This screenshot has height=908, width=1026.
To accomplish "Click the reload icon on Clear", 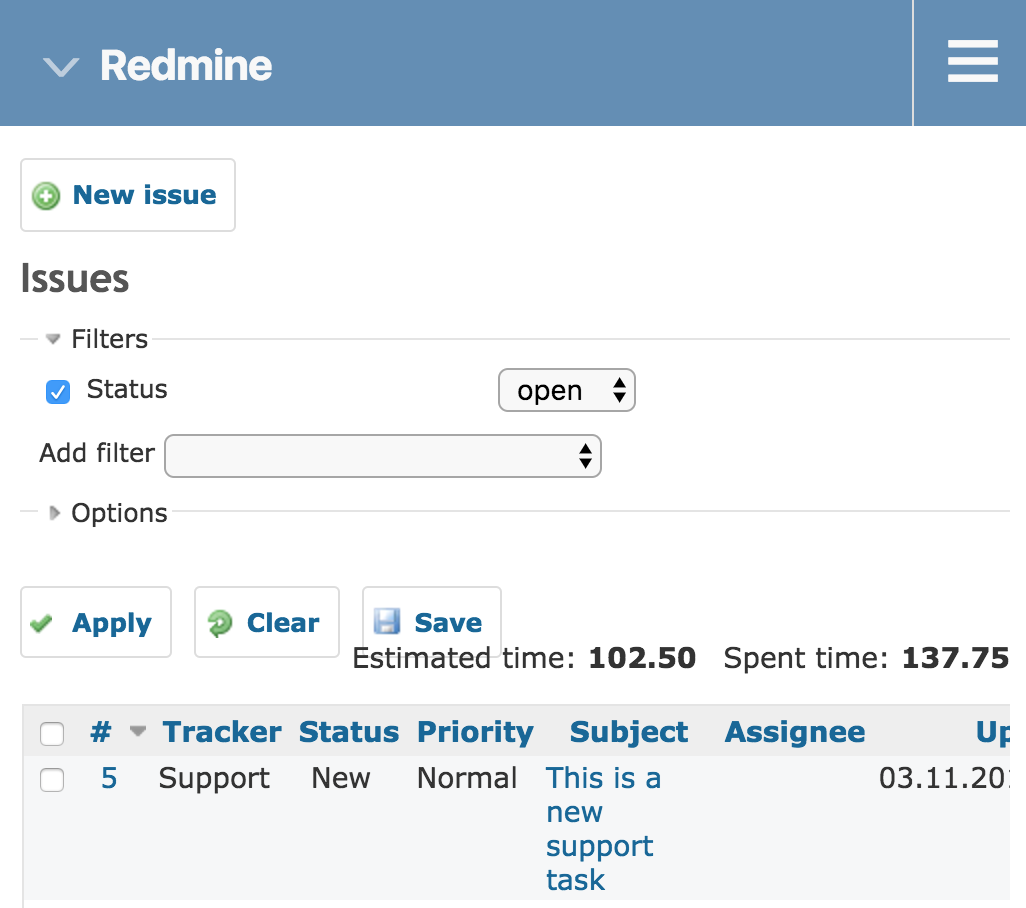I will (x=220, y=623).
